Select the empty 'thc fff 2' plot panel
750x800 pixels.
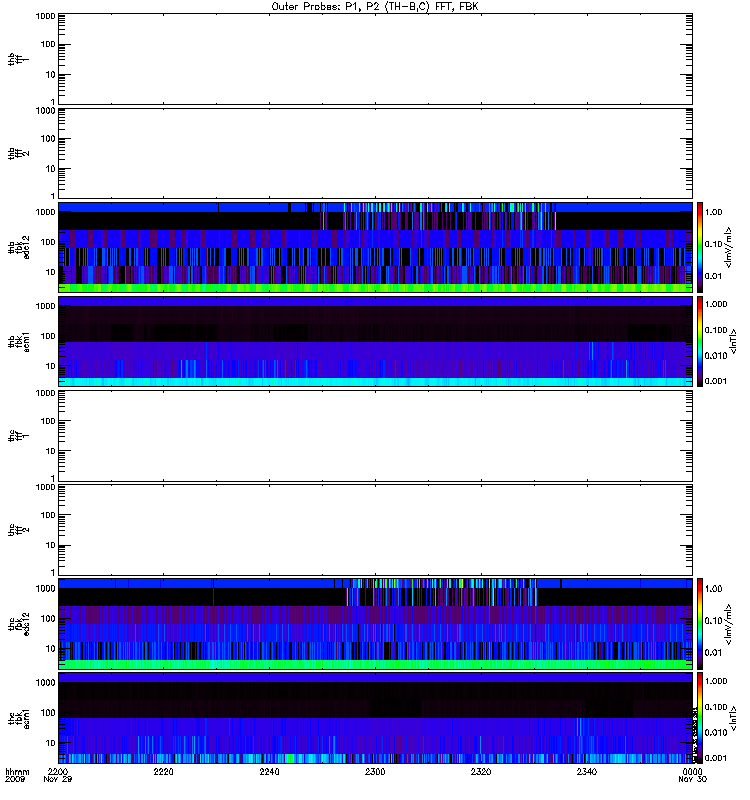pyautogui.click(x=375, y=530)
